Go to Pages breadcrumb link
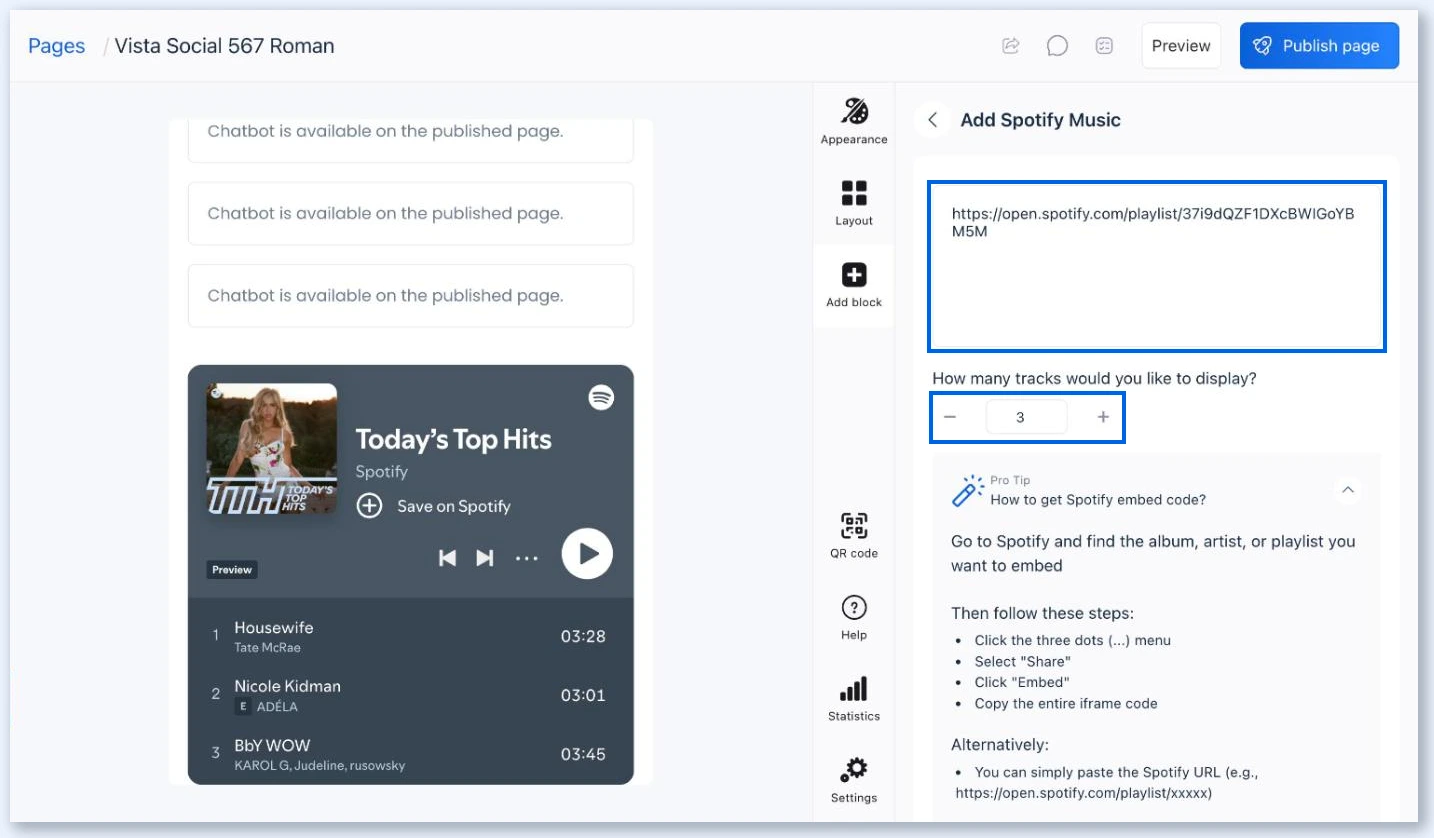This screenshot has height=838, width=1434. tap(57, 46)
